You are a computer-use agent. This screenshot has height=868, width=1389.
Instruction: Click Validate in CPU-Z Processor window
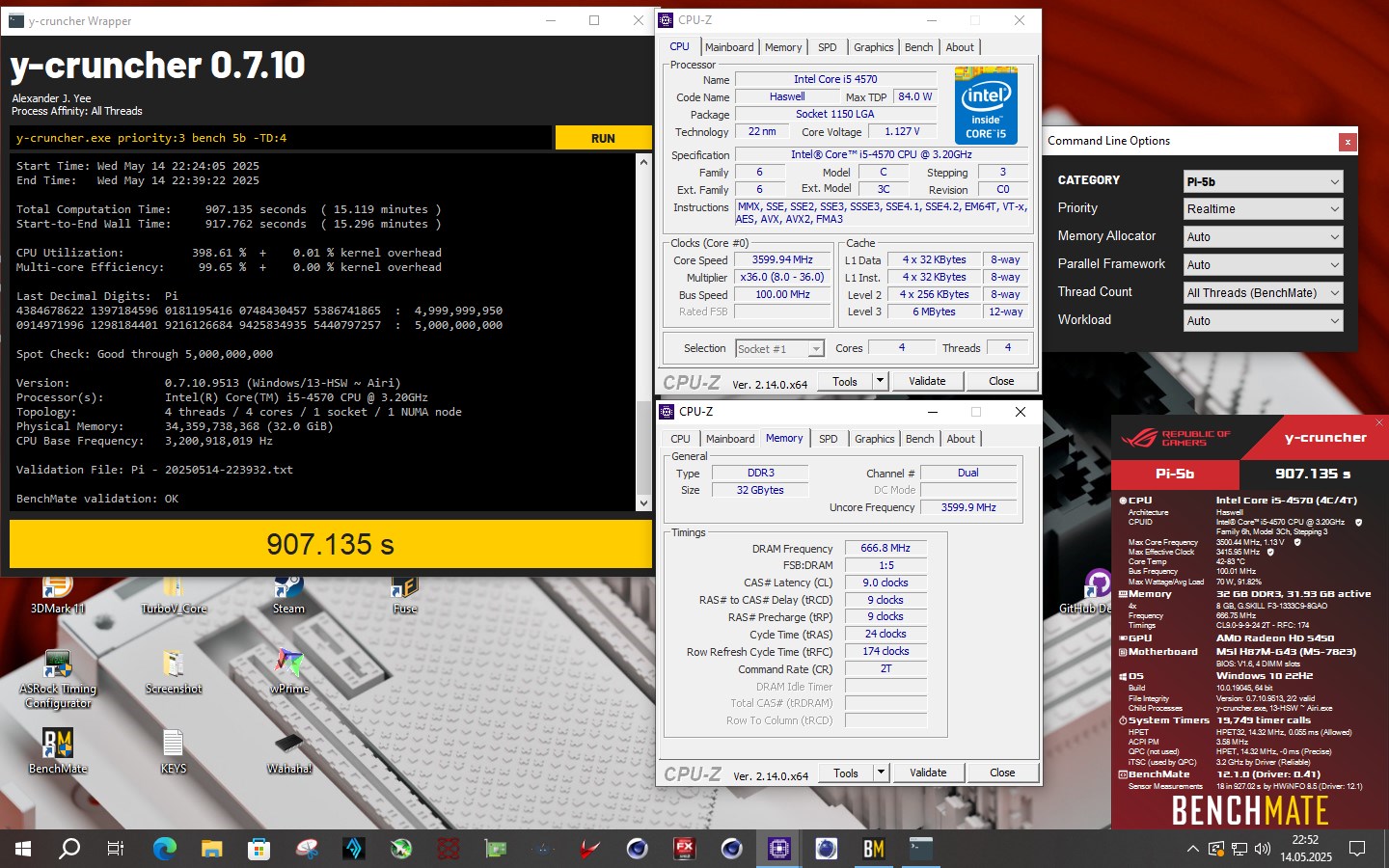pos(927,381)
